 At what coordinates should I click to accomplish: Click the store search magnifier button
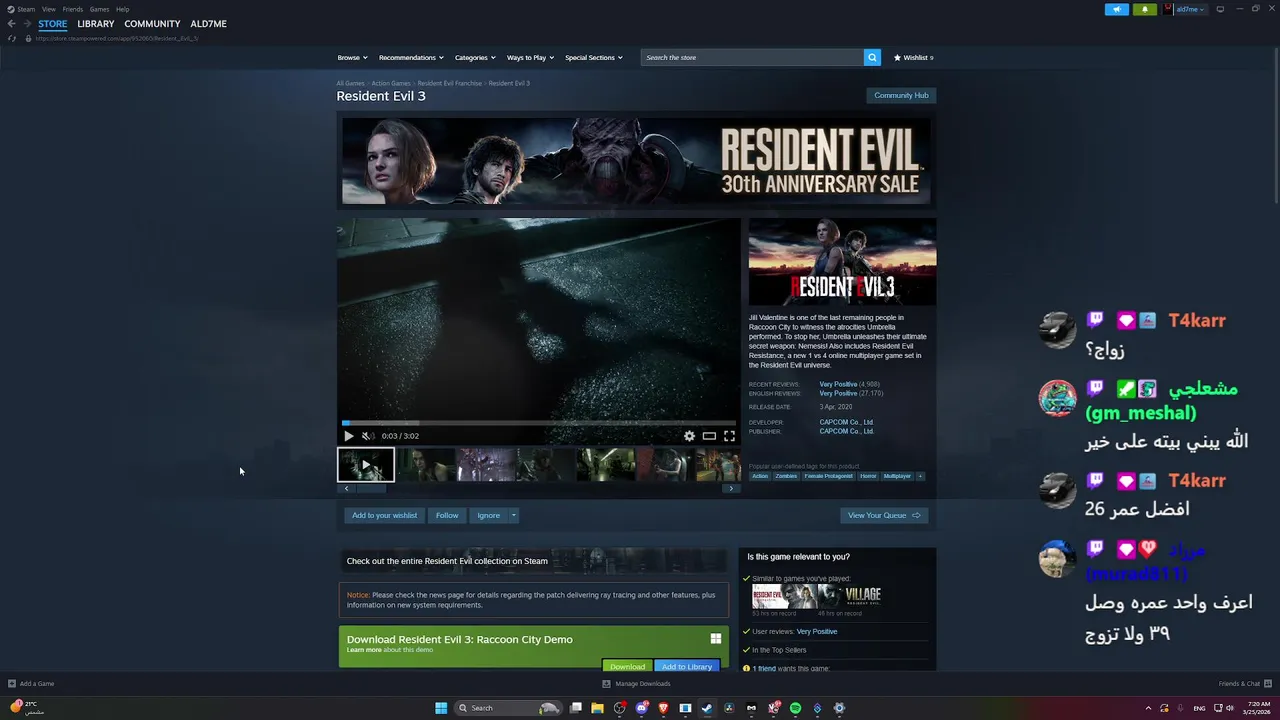[872, 57]
